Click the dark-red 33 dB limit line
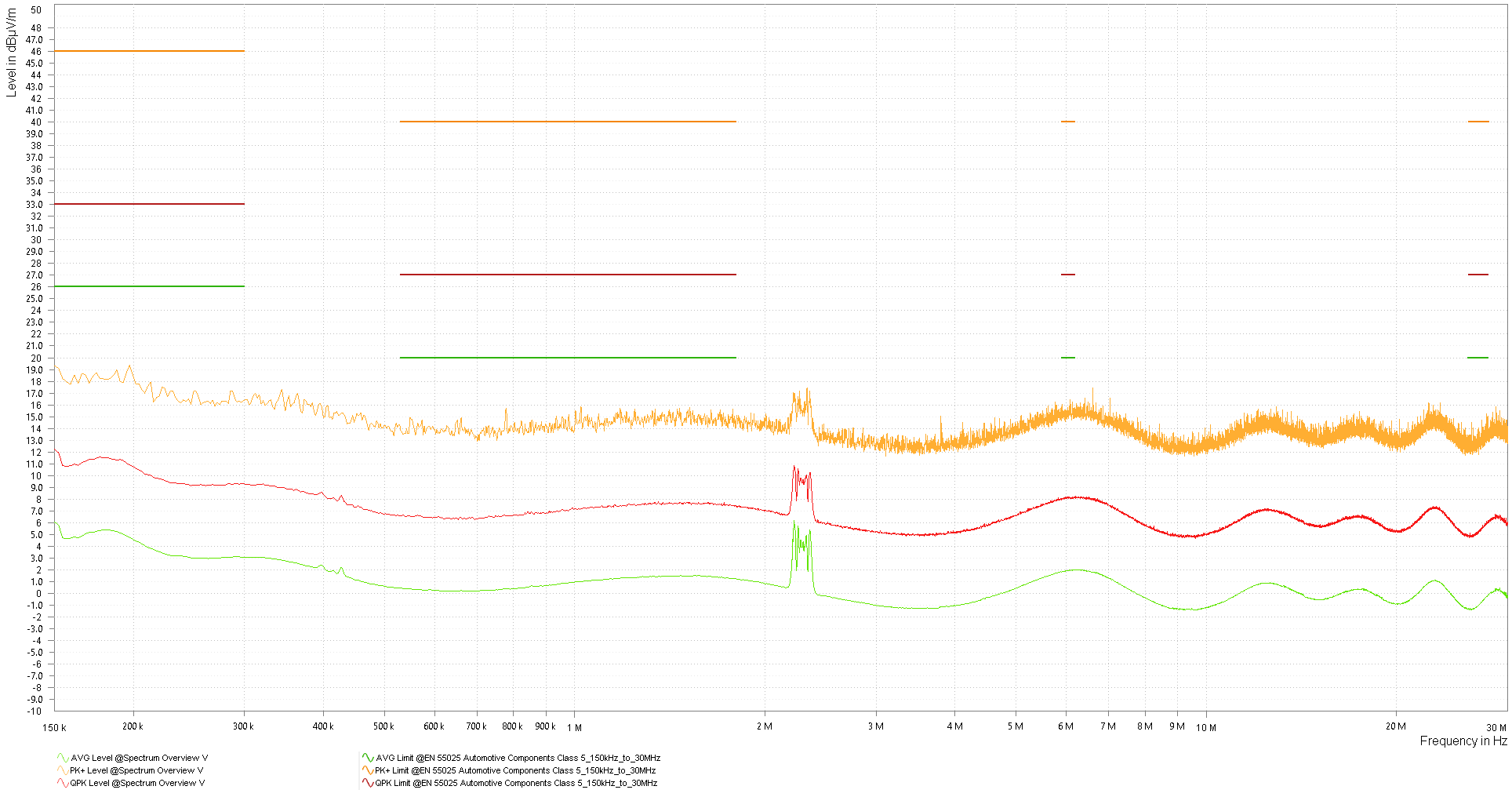Image resolution: width=1512 pixels, height=797 pixels. tap(149, 203)
